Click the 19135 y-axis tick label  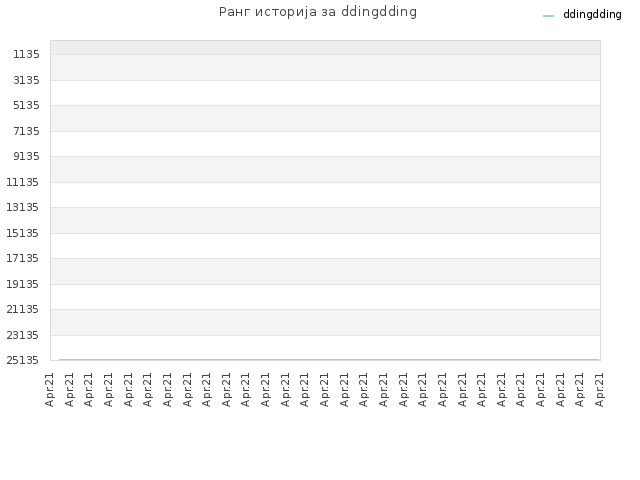(x=22, y=284)
